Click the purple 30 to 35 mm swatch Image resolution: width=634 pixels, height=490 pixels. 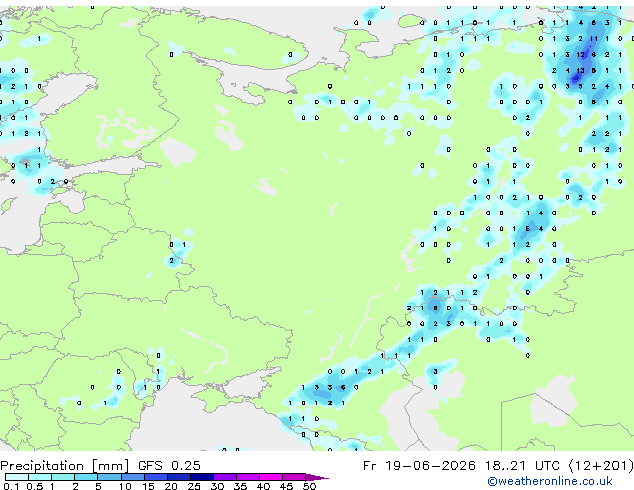click(x=224, y=477)
